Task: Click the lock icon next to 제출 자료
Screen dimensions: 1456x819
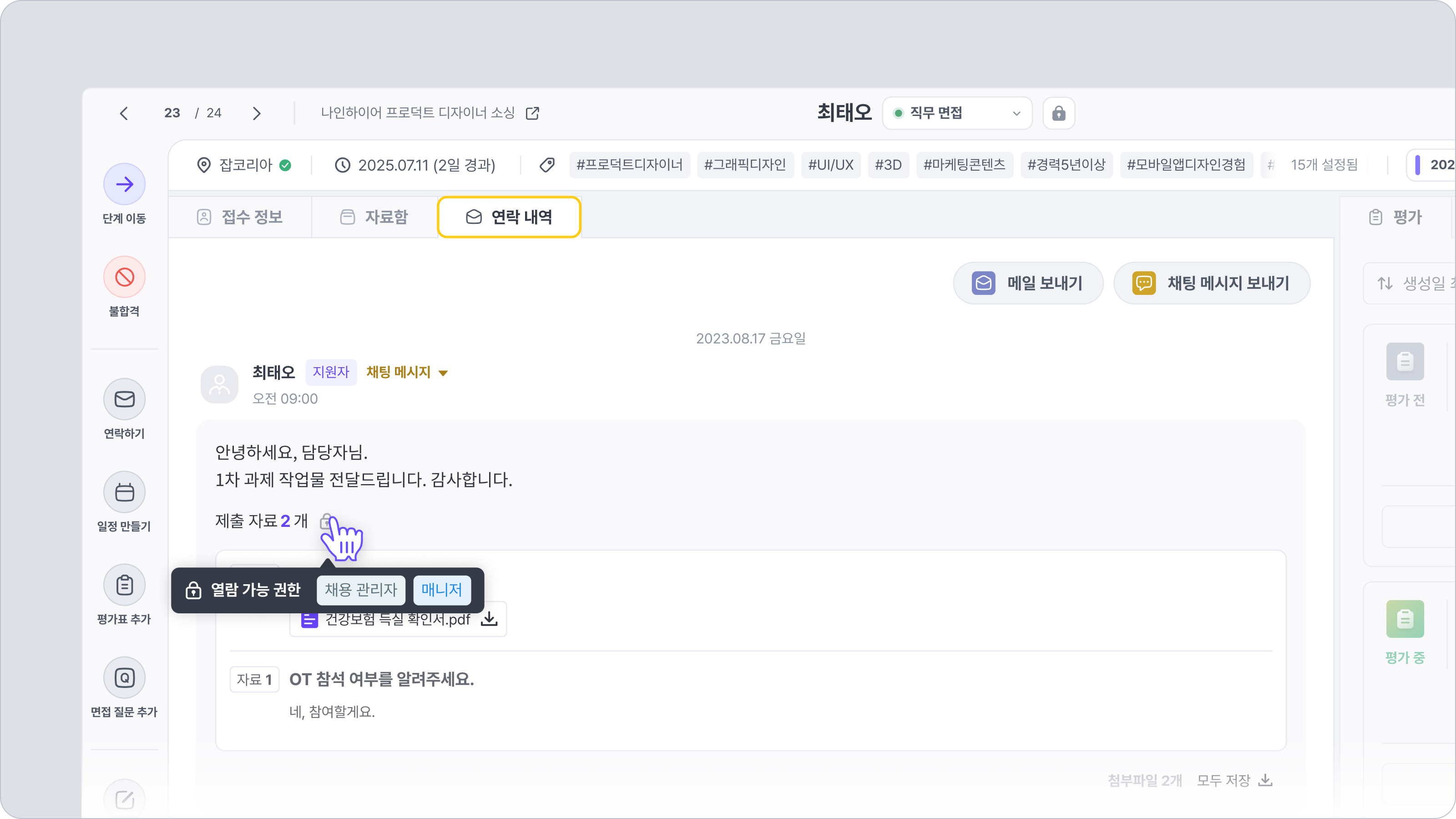Action: (x=326, y=521)
